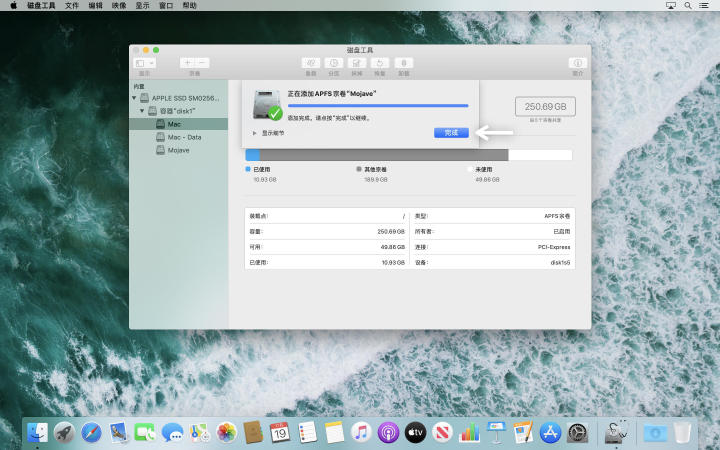Viewport: 720px width, 450px height.
Task: Open the Info toolbar button
Action: point(578,63)
